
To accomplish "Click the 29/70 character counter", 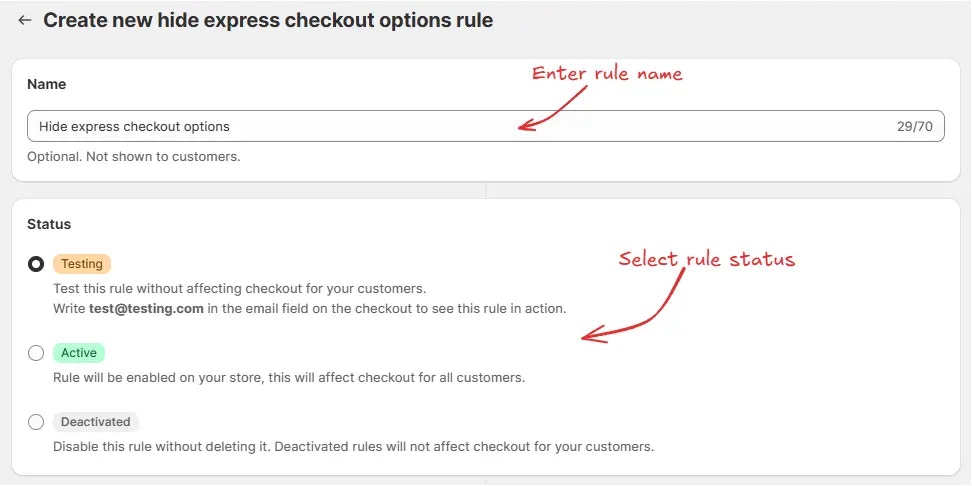I will click(914, 126).
